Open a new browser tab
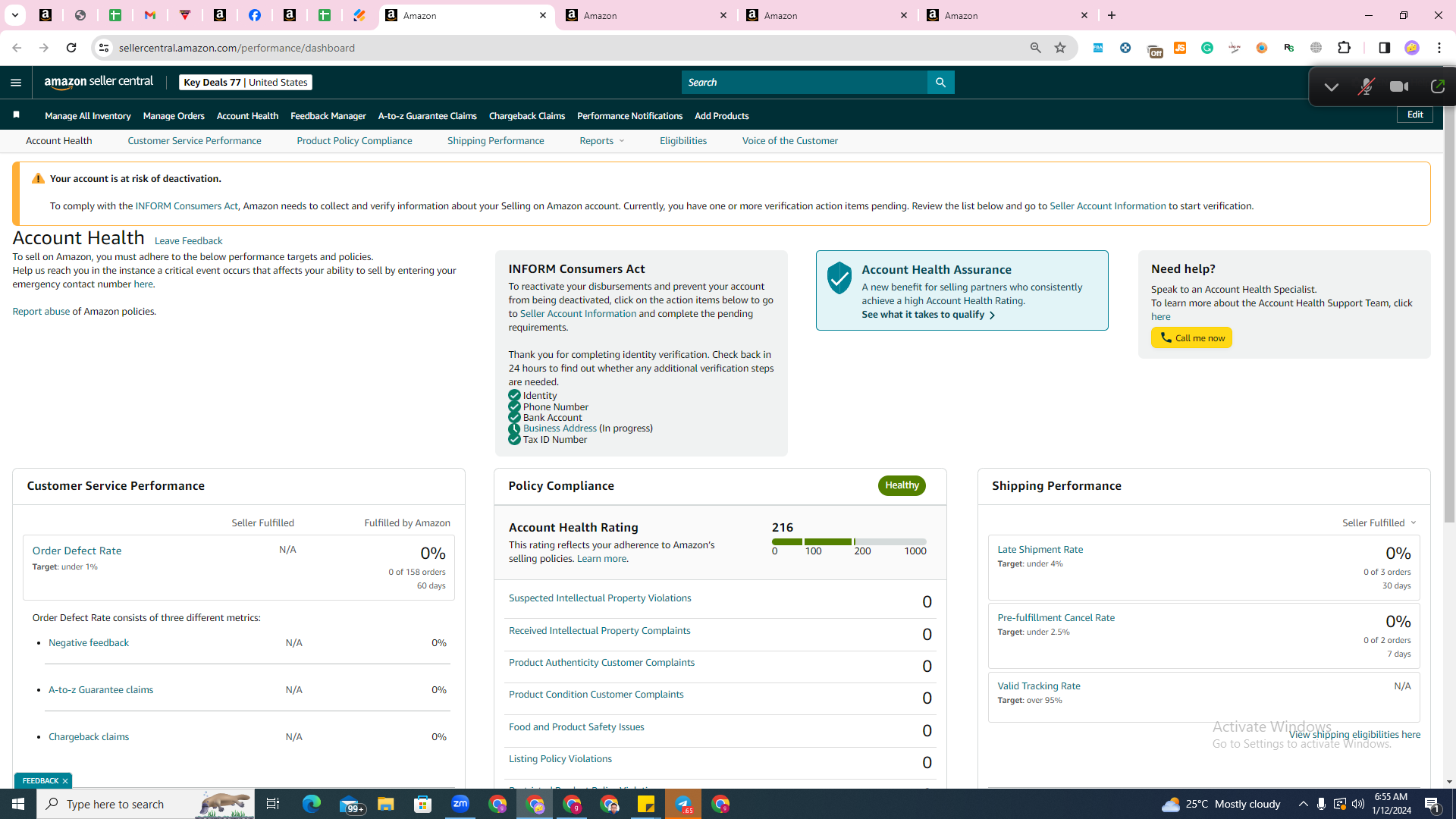 [1112, 15]
